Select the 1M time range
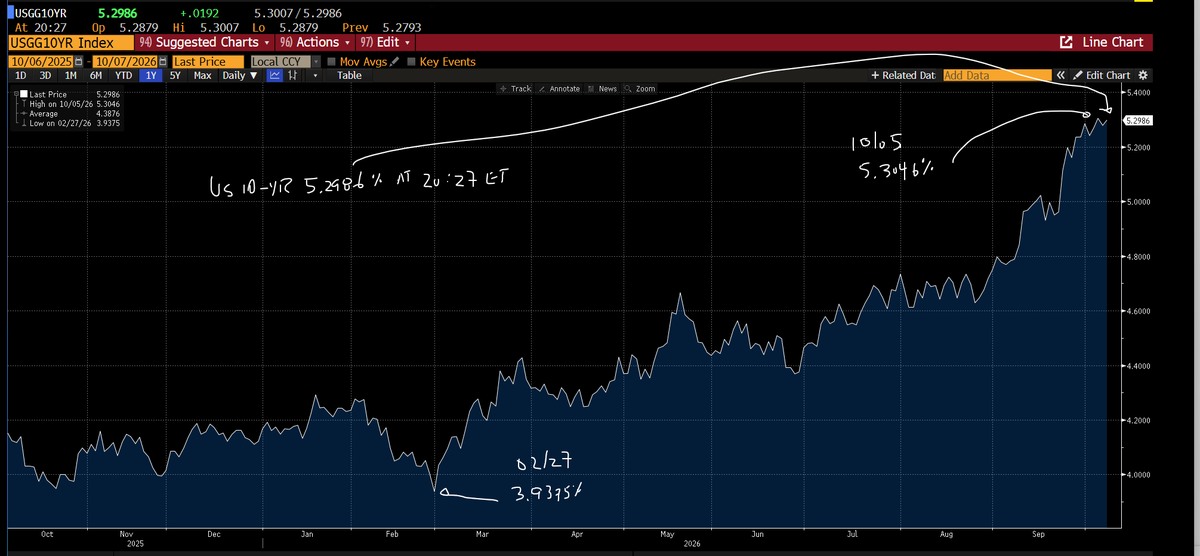1200x556 pixels. coord(70,75)
